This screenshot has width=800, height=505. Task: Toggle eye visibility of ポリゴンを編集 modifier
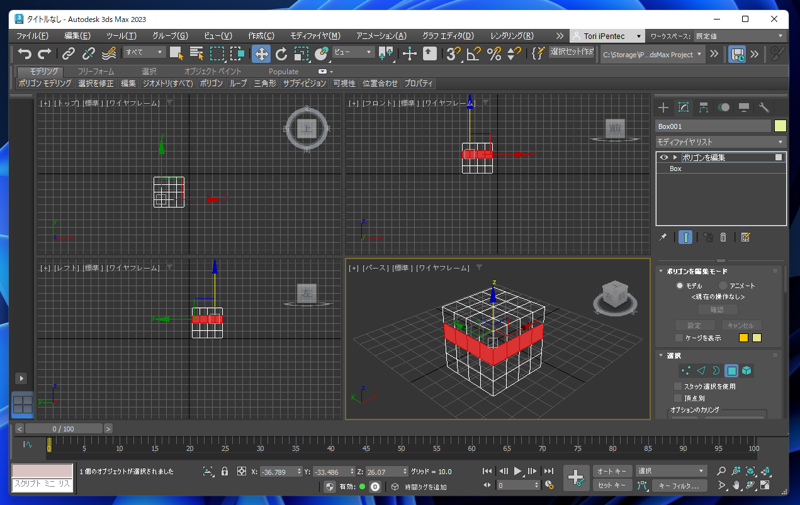(x=664, y=158)
